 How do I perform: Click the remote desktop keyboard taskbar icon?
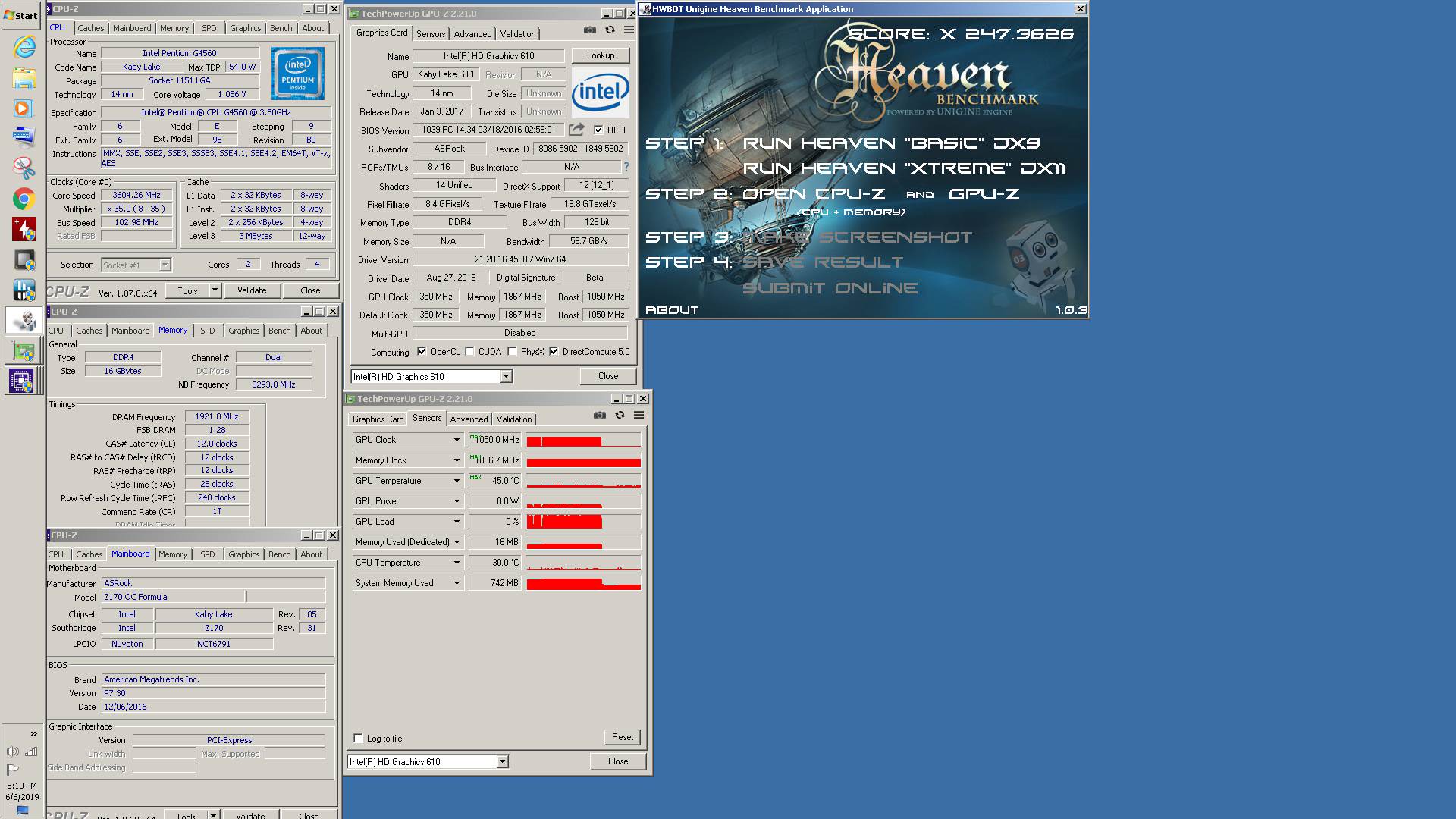[24, 137]
